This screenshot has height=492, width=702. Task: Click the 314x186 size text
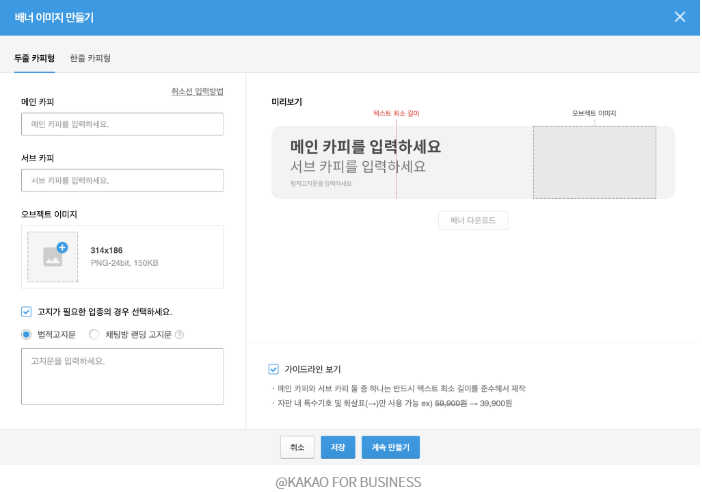click(107, 250)
